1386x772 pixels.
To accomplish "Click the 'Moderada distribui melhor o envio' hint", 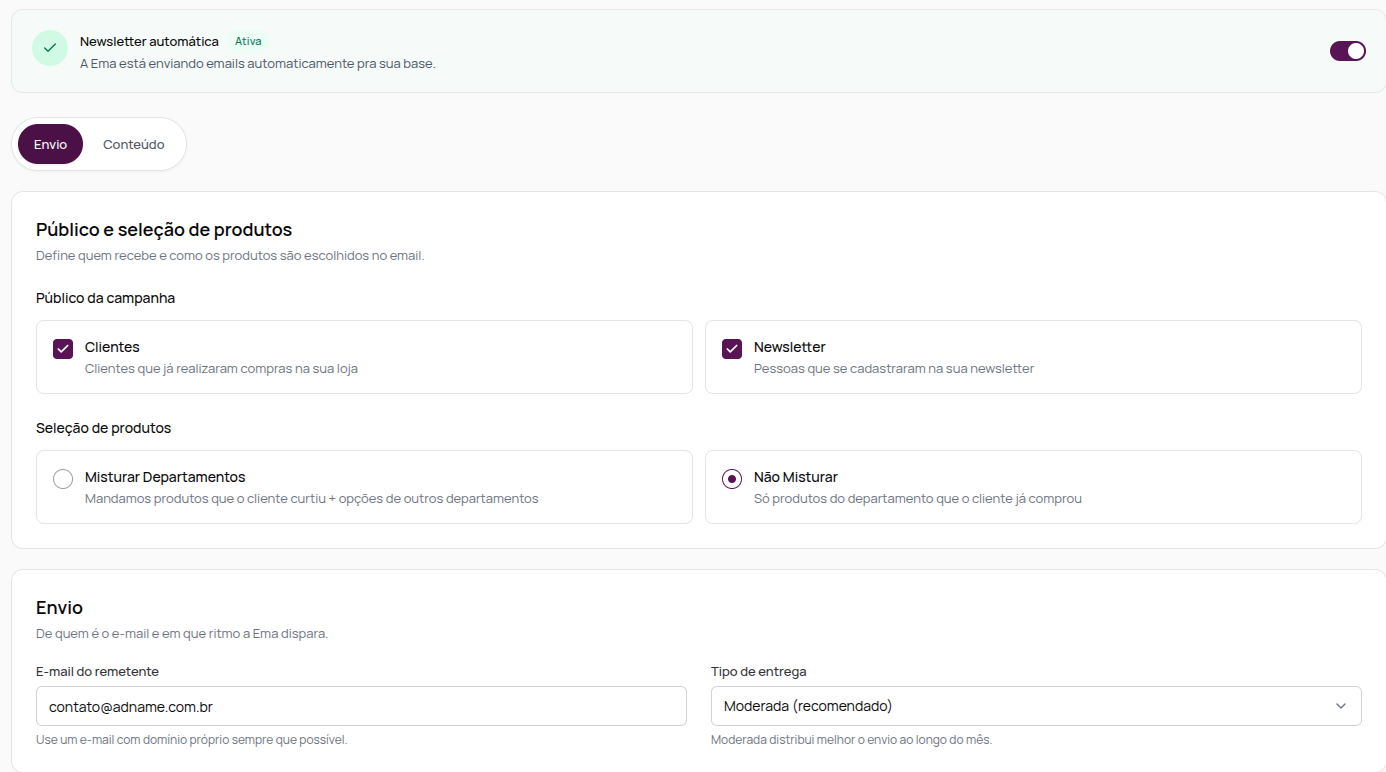I will [x=851, y=740].
